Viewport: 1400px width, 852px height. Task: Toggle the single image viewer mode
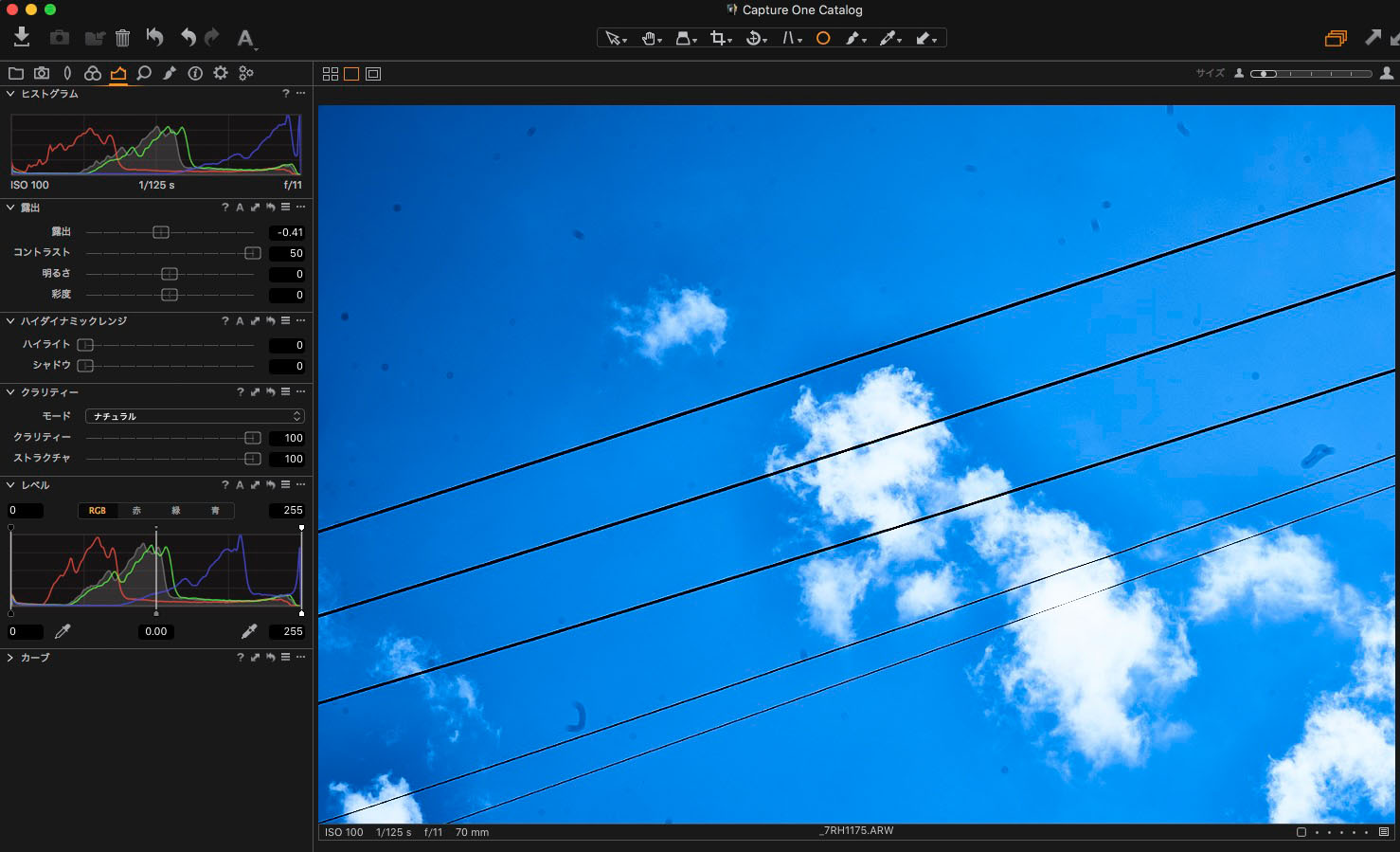[x=351, y=74]
